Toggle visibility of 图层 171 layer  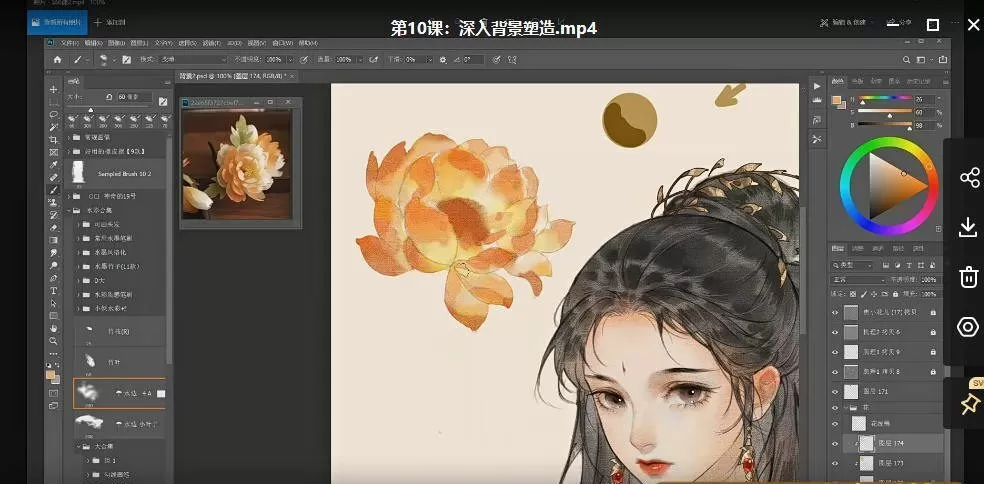click(x=835, y=392)
